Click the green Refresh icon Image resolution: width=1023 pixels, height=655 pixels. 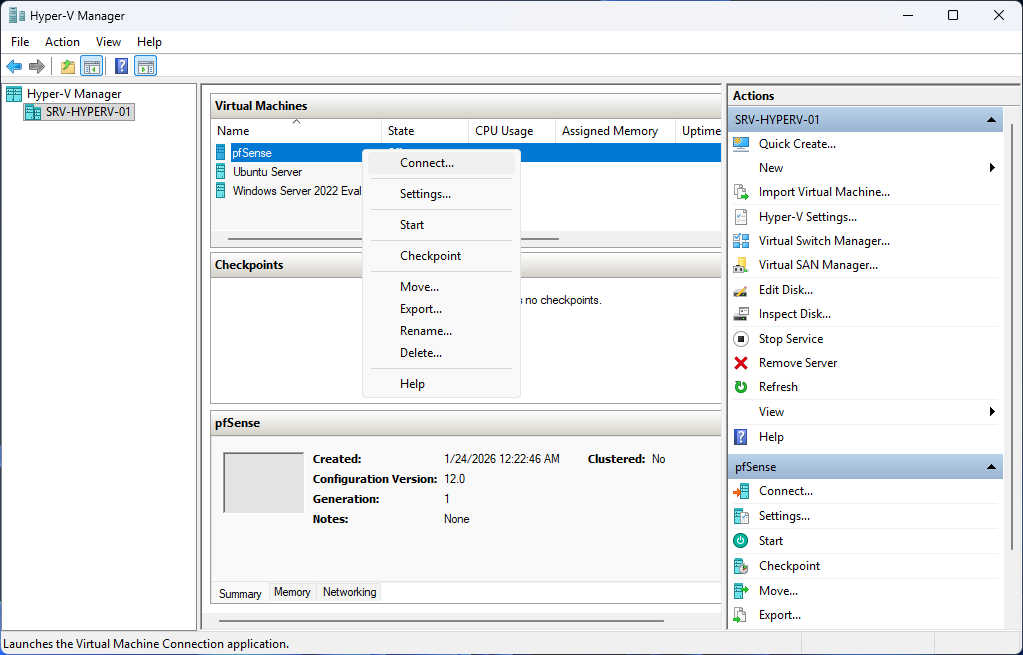coord(741,387)
